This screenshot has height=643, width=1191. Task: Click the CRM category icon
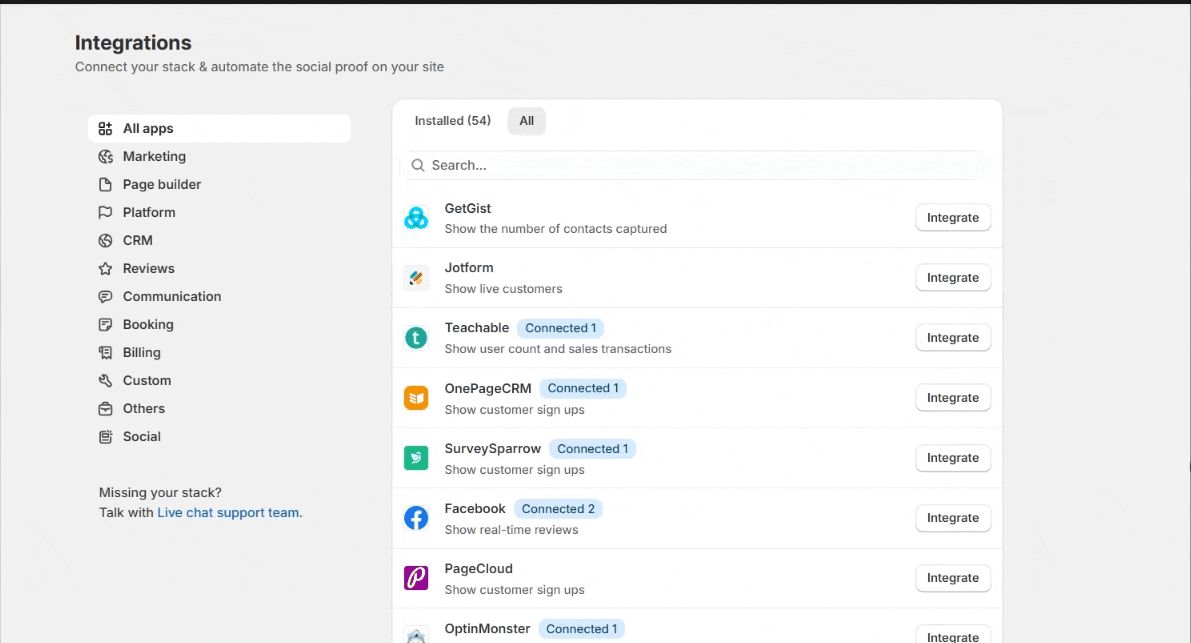[x=106, y=241]
